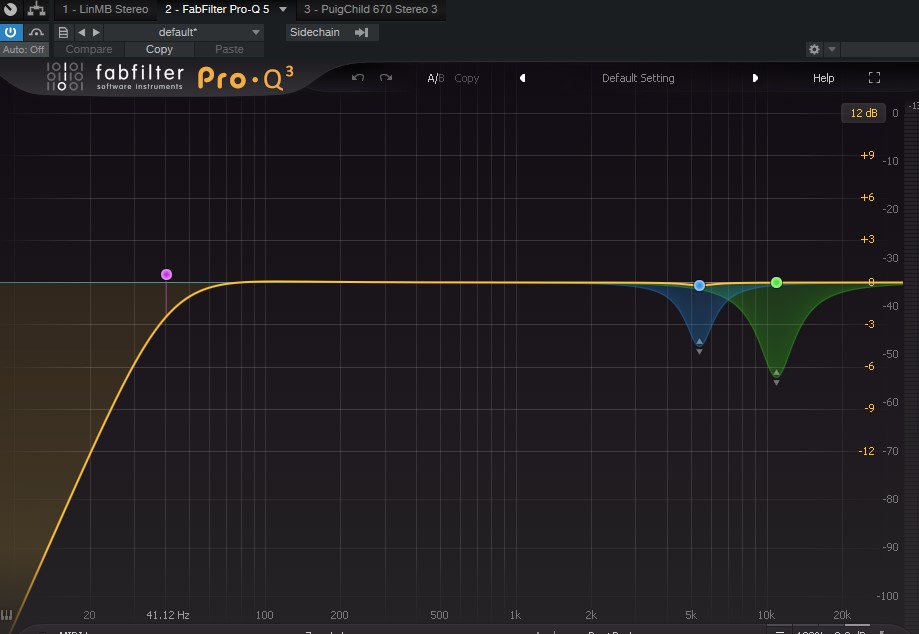Open the preset file document icon
The image size is (919, 634).
click(63, 32)
